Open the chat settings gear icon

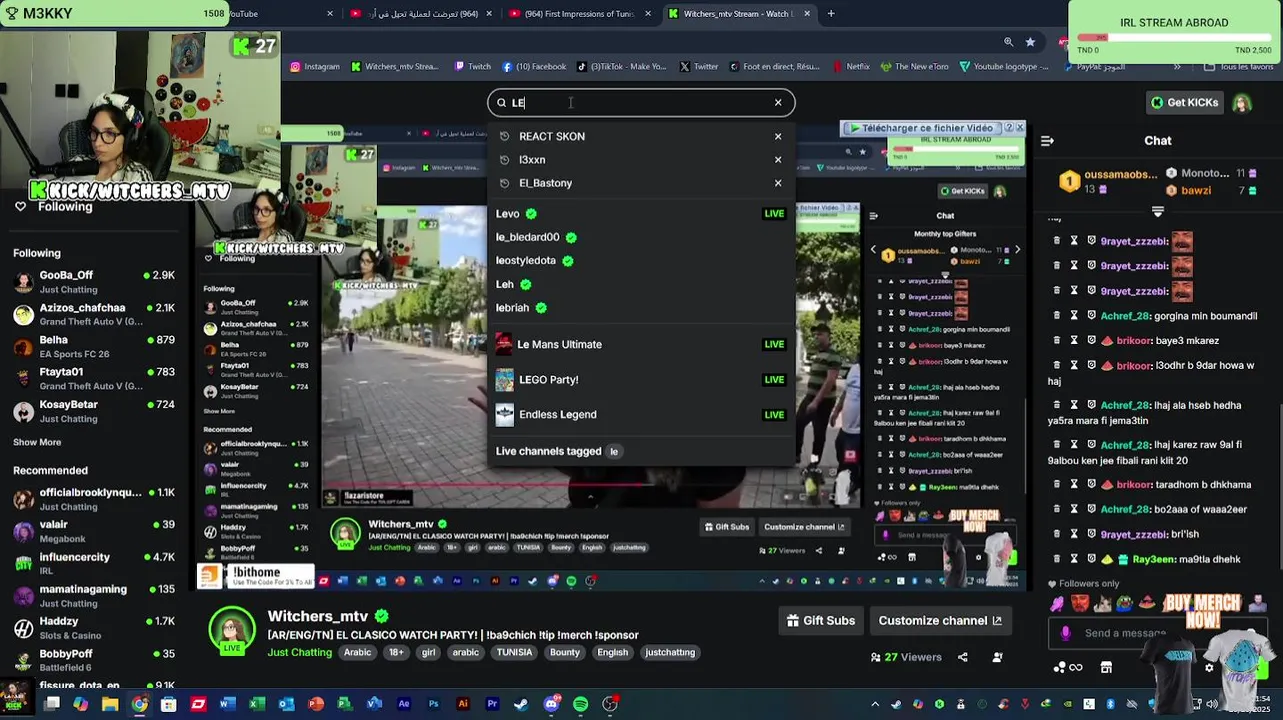(1209, 667)
